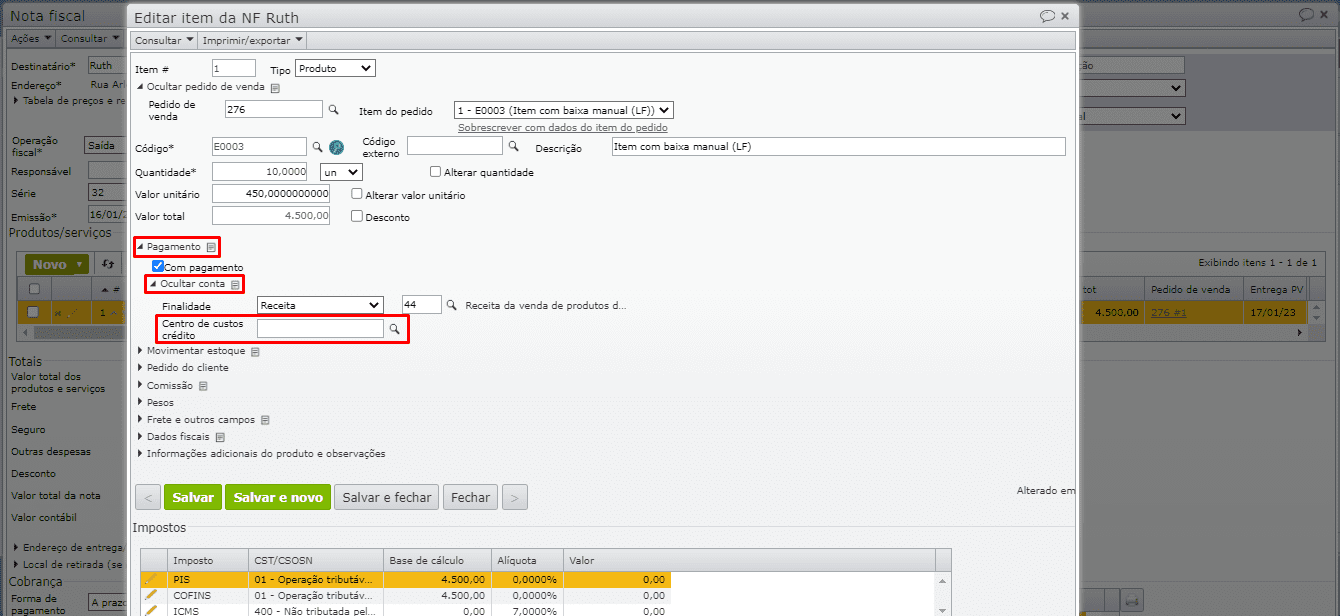Open unit dropdown showing un

341,172
